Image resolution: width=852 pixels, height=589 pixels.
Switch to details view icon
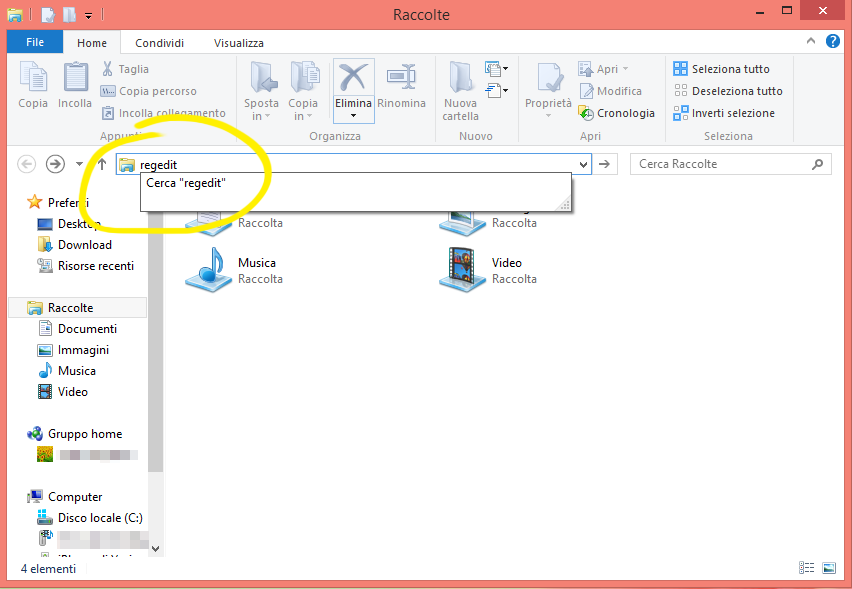(806, 568)
